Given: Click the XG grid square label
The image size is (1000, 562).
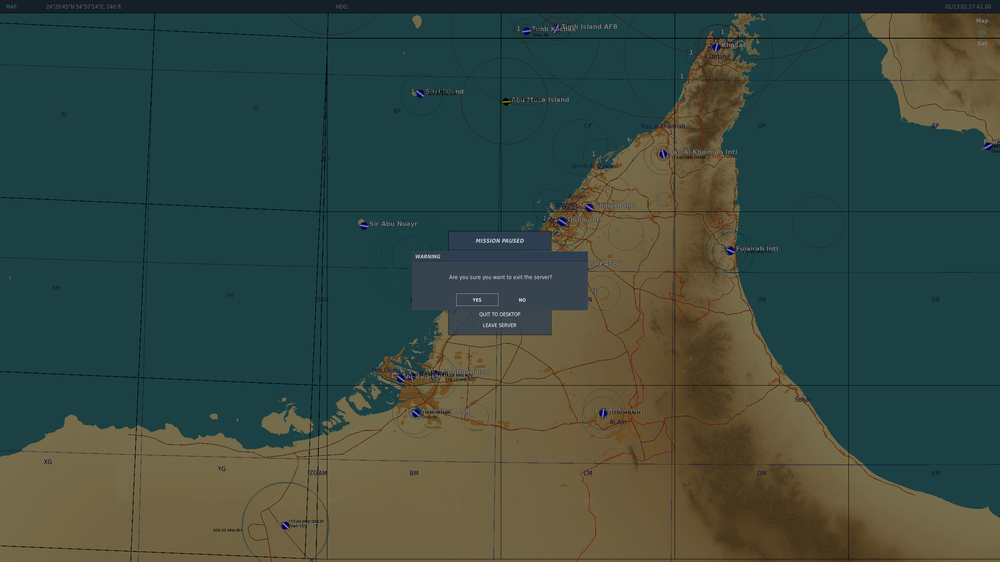Looking at the screenshot, I should [x=48, y=462].
